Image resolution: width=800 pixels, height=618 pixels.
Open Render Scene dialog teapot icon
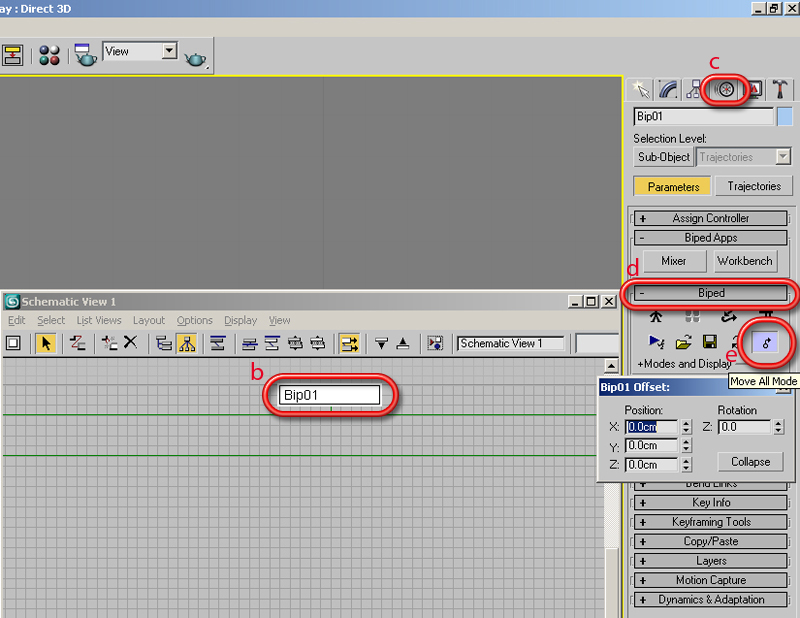pyautogui.click(x=85, y=55)
